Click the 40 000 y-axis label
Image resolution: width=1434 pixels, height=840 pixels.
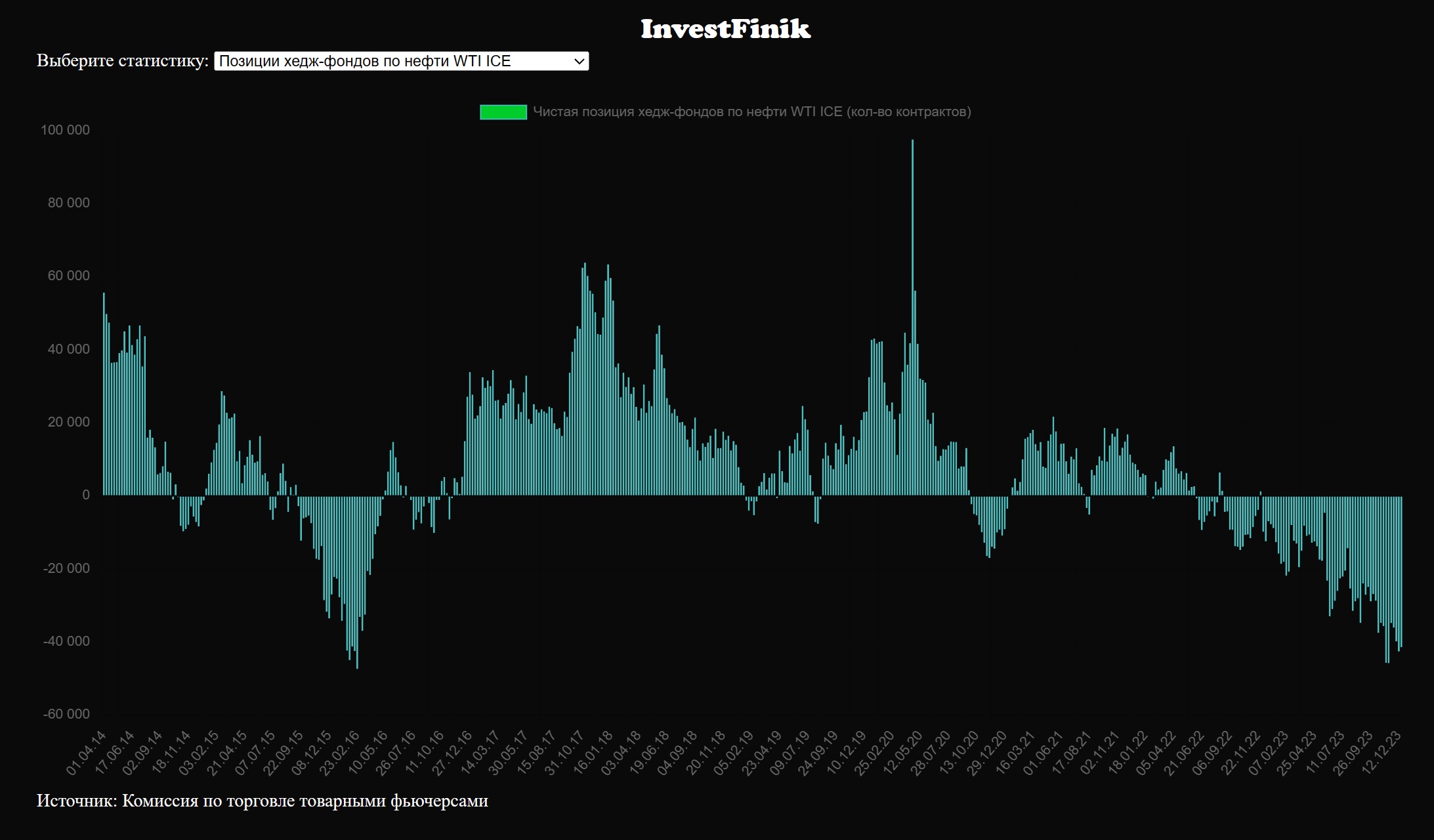tap(68, 349)
